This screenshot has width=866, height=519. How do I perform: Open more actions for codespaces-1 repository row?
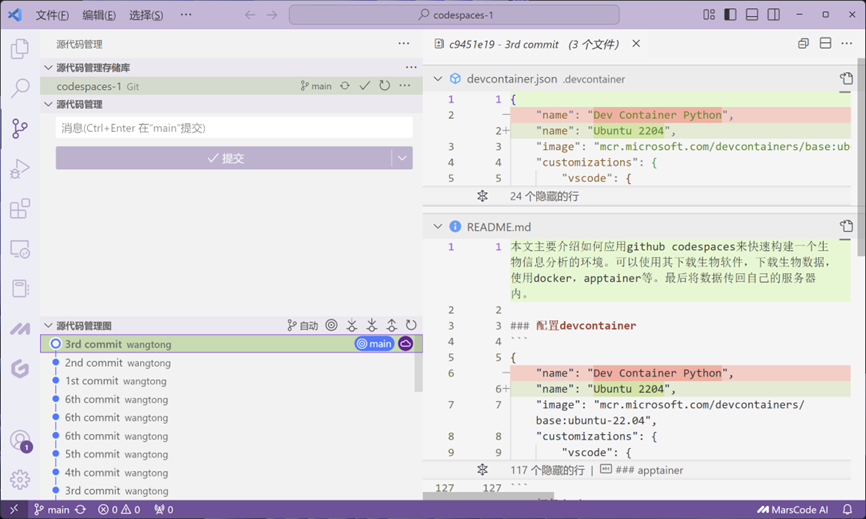pos(405,86)
